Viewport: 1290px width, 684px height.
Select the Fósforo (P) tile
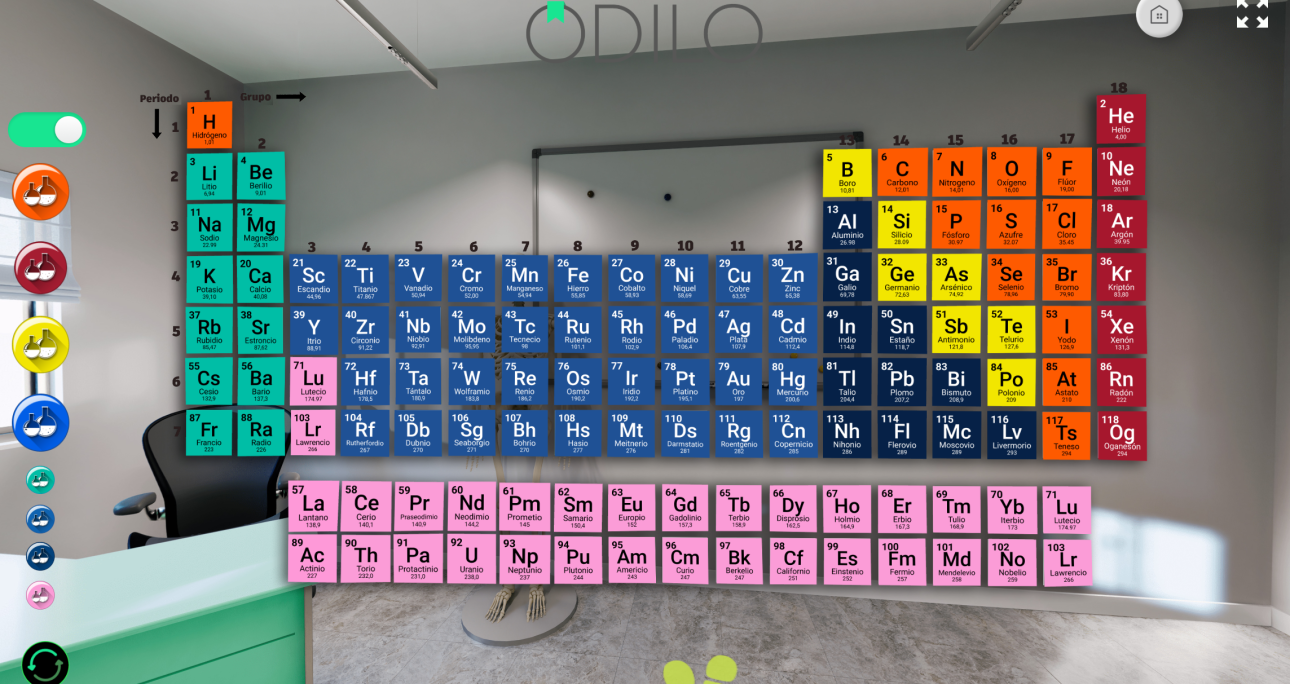[957, 225]
